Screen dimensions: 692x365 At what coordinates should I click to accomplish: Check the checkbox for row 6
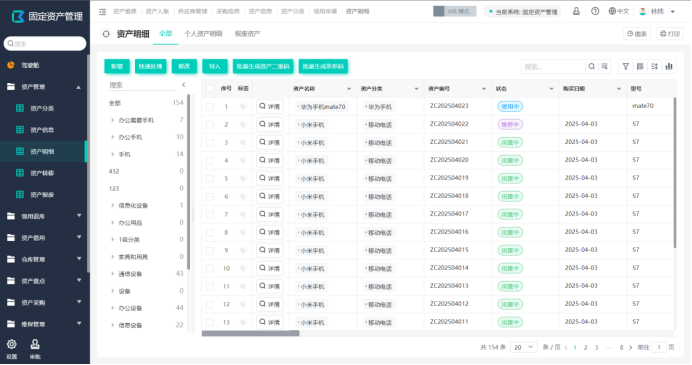pos(210,197)
